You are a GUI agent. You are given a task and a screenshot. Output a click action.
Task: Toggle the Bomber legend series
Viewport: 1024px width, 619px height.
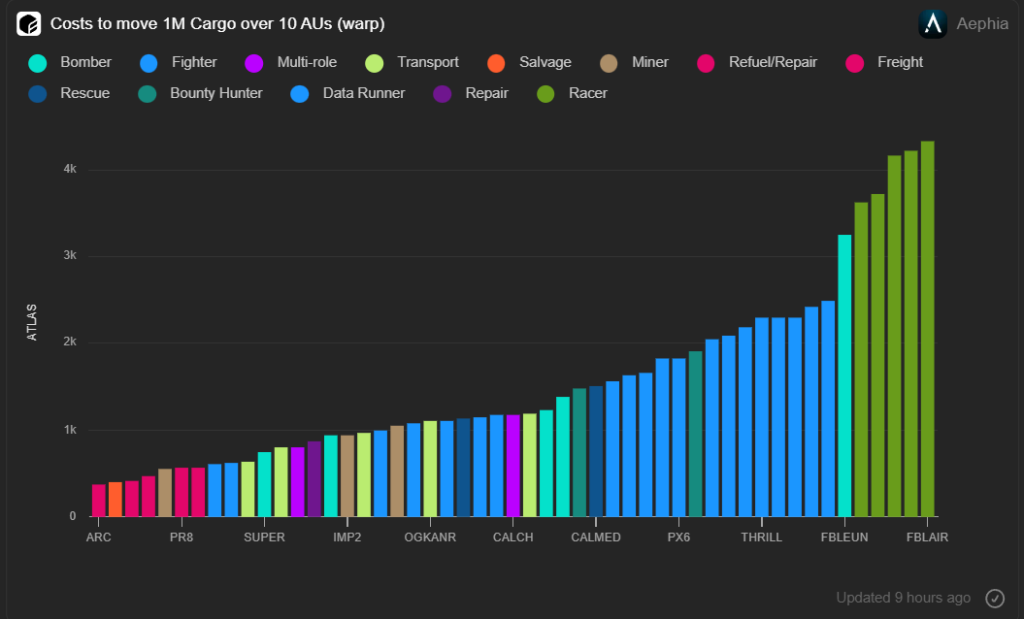[x=71, y=63]
